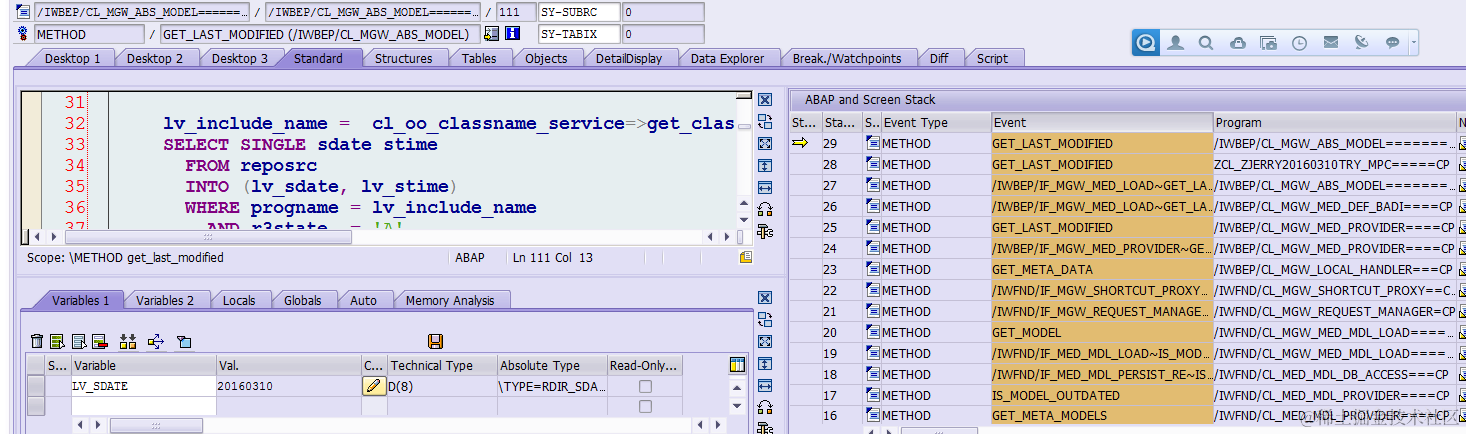The width and height of the screenshot is (1466, 434).
Task: Open services of the variables tool
Action: click(764, 428)
